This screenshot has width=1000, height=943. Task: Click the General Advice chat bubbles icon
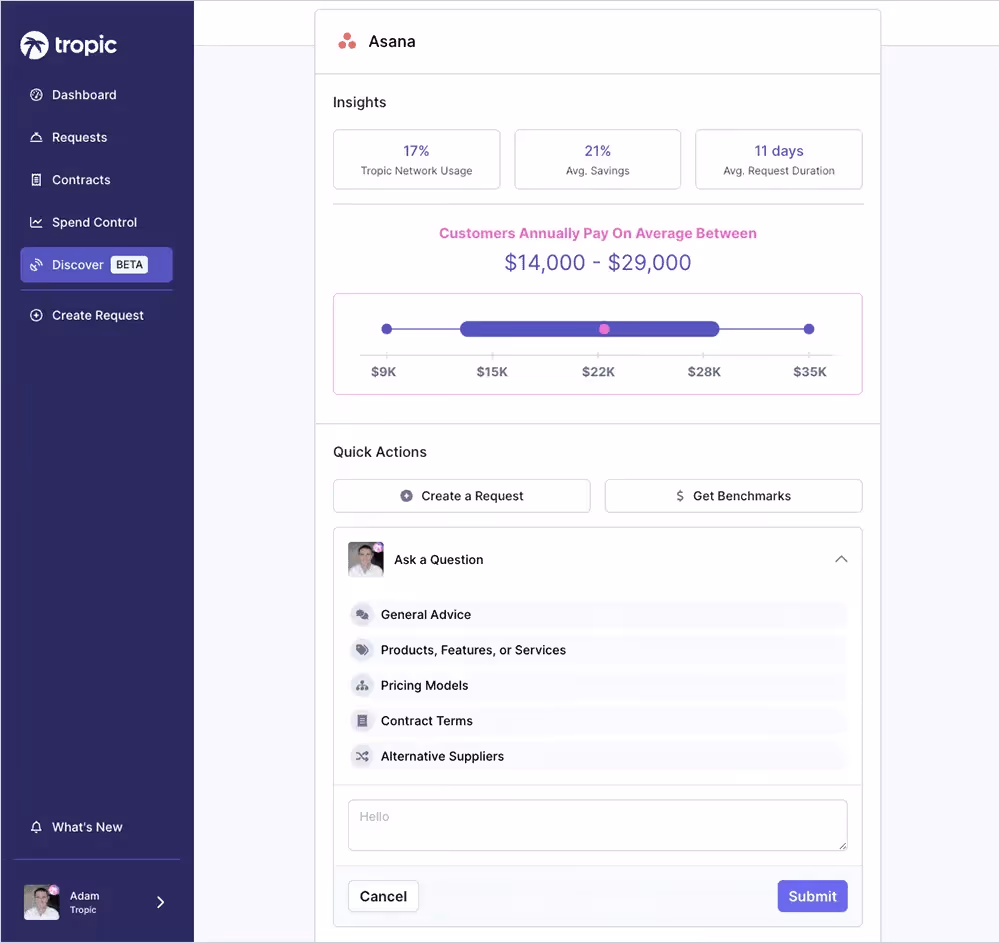point(362,615)
